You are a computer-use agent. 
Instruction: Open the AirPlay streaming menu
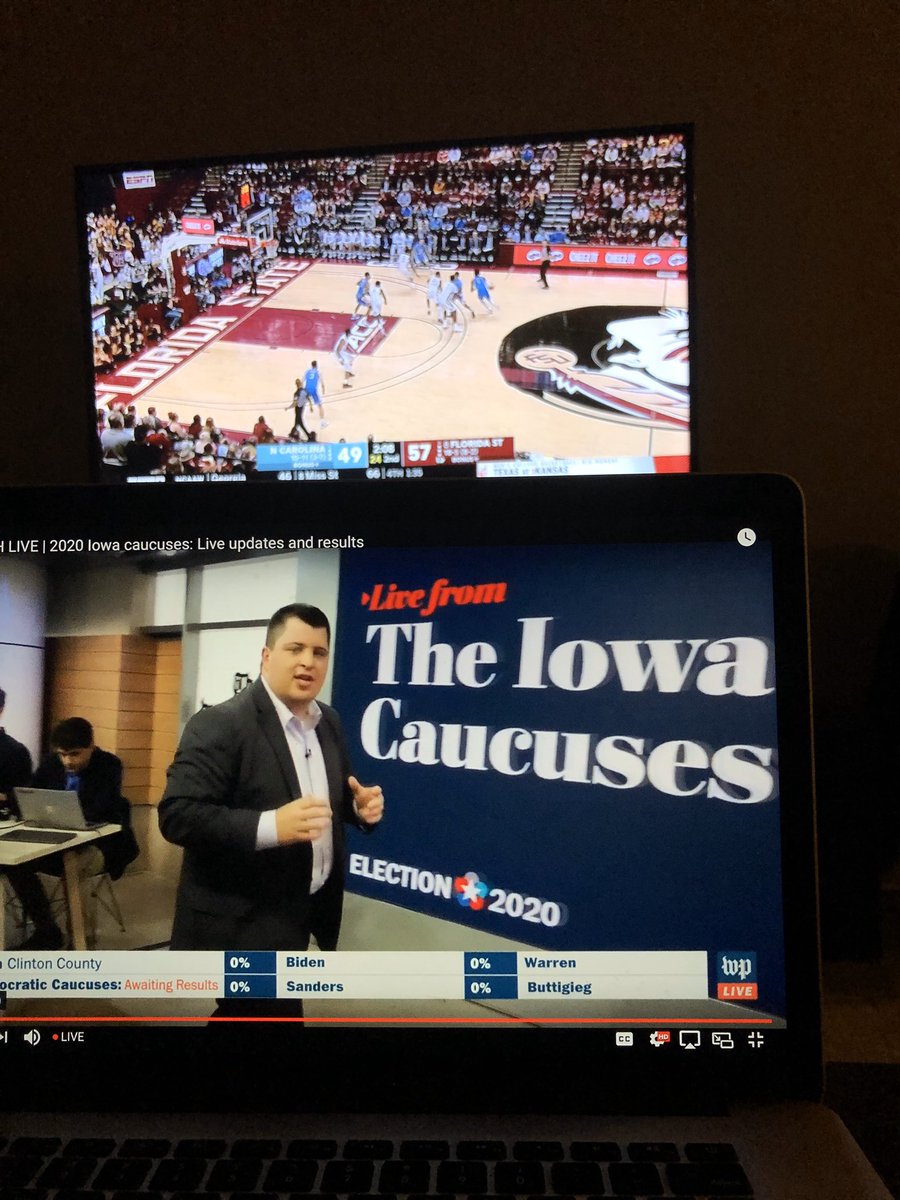click(689, 1039)
